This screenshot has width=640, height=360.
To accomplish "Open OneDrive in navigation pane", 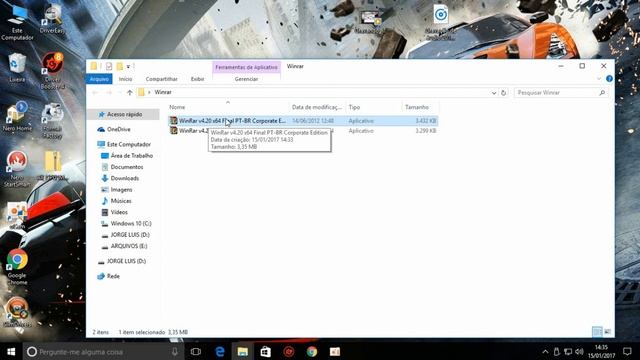I will click(118, 129).
